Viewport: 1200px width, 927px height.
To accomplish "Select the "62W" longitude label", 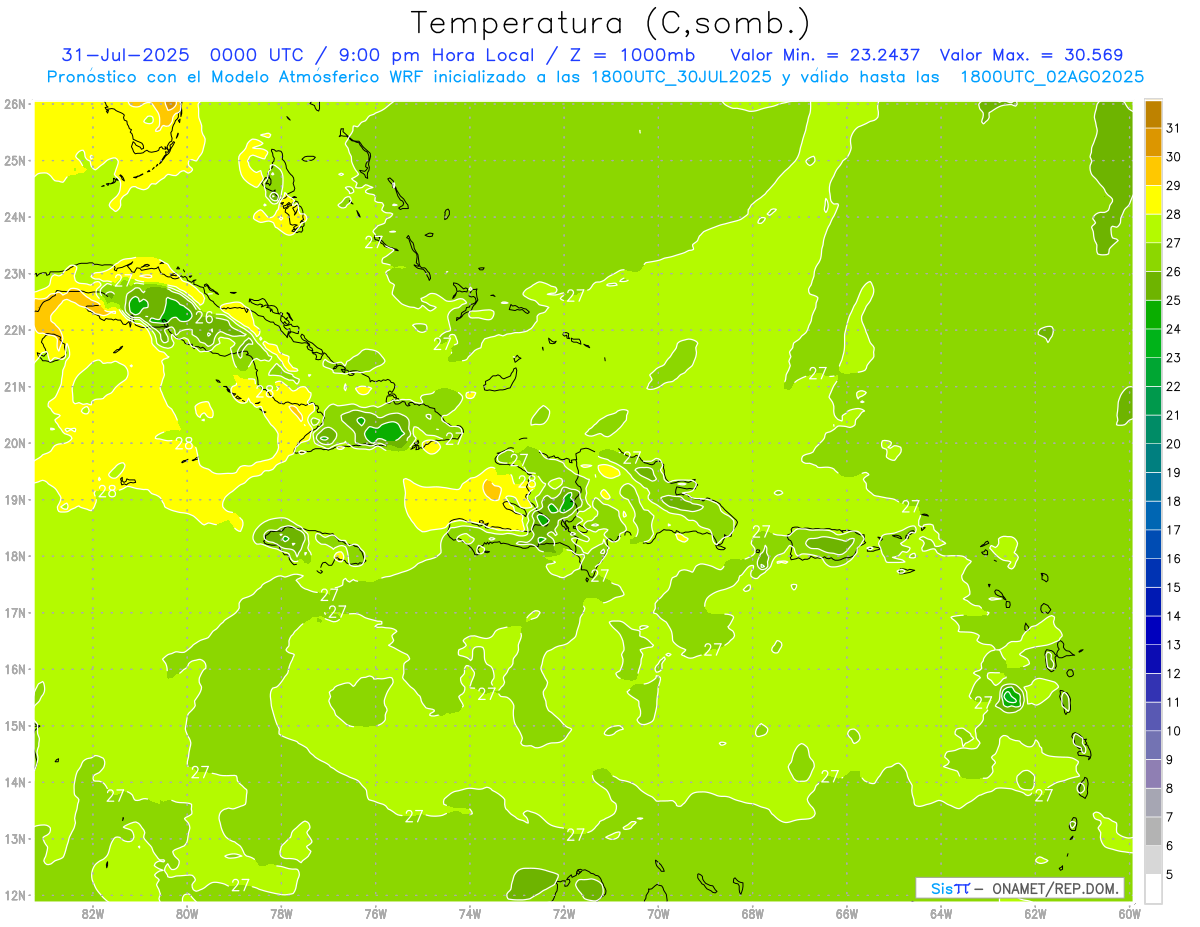I will point(1035,913).
